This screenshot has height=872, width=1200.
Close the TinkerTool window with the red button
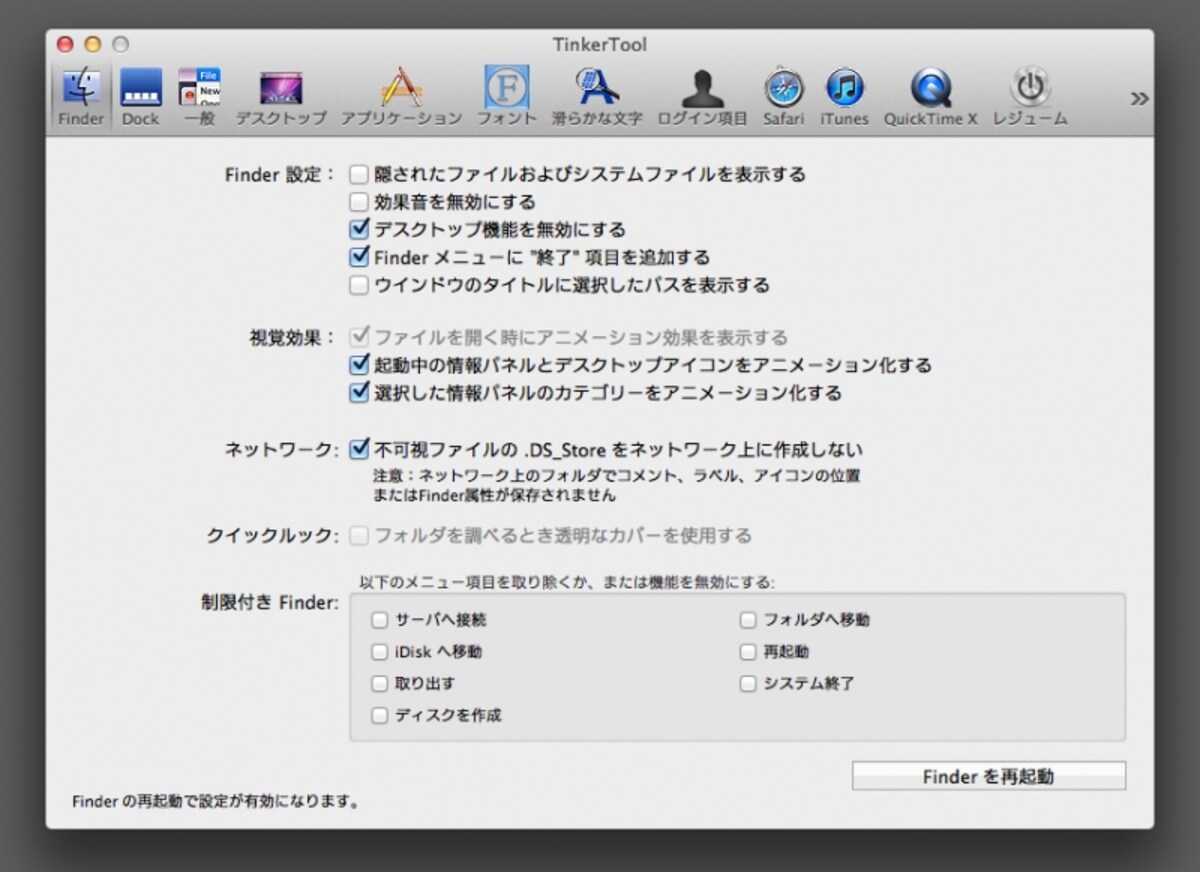click(65, 45)
